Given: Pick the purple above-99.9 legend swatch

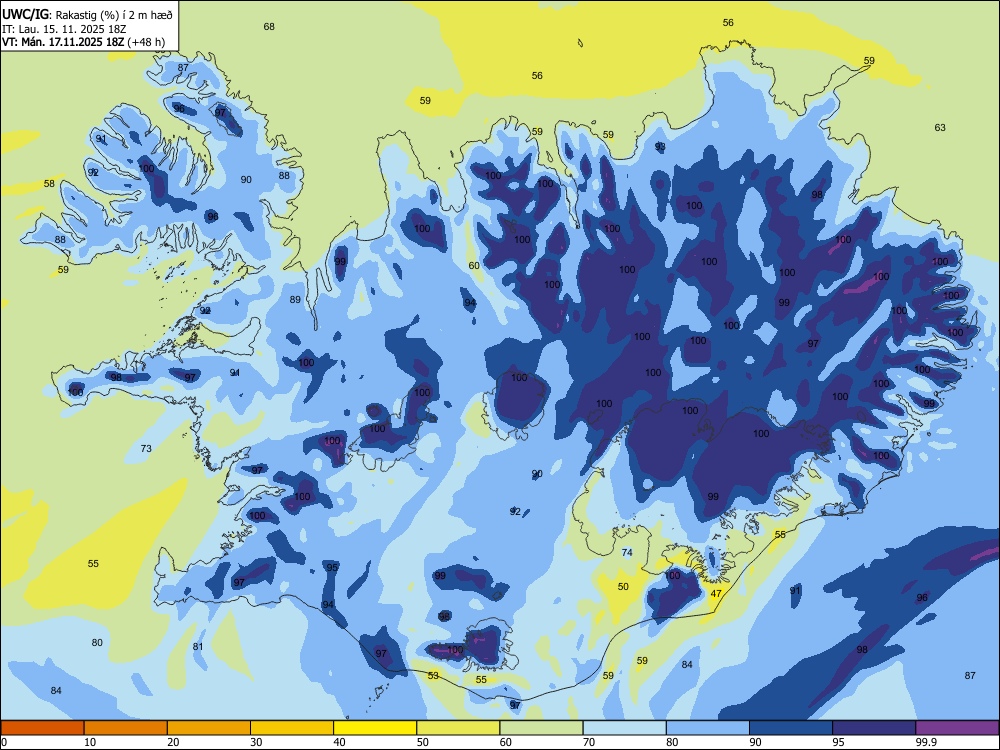Looking at the screenshot, I should pyautogui.click(x=957, y=728).
